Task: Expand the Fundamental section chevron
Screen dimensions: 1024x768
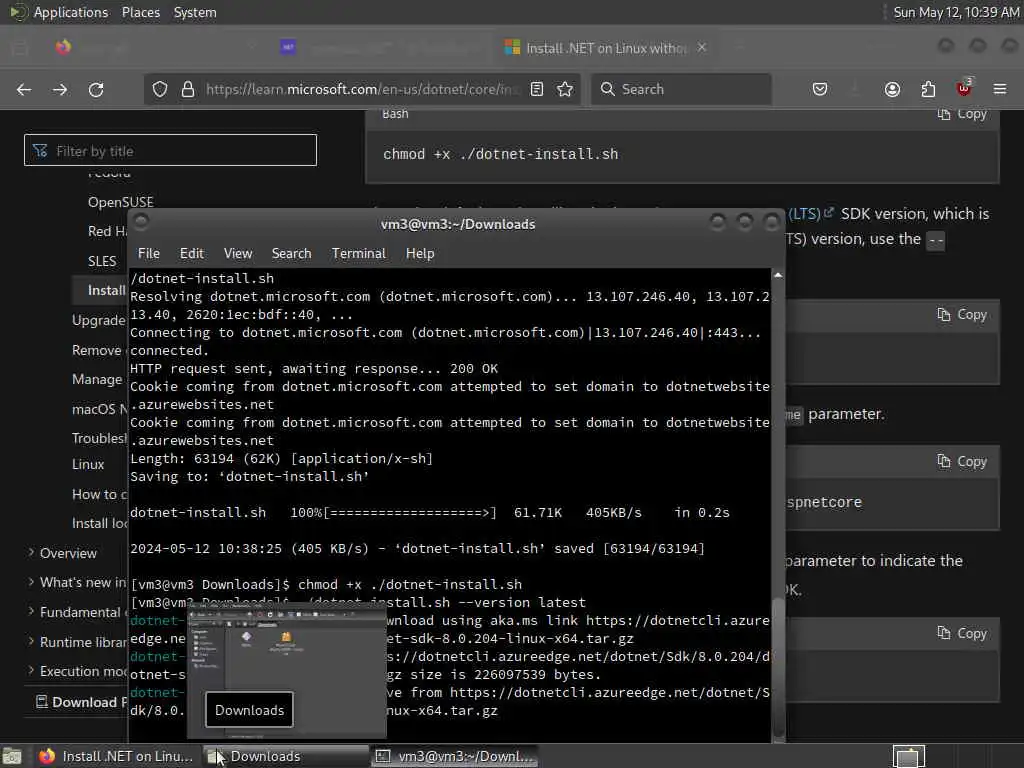Action: [31, 611]
